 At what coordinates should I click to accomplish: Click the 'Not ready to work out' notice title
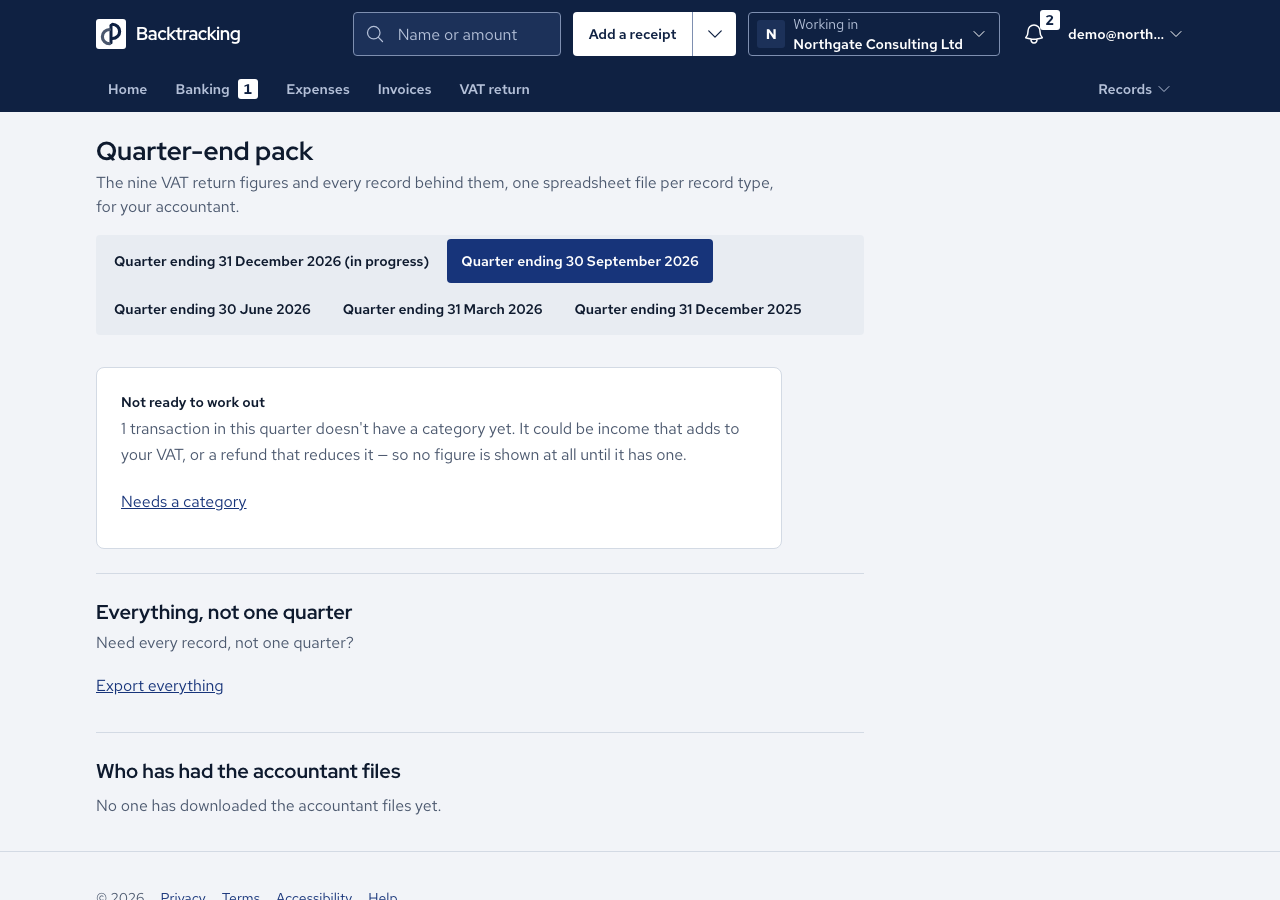(193, 402)
